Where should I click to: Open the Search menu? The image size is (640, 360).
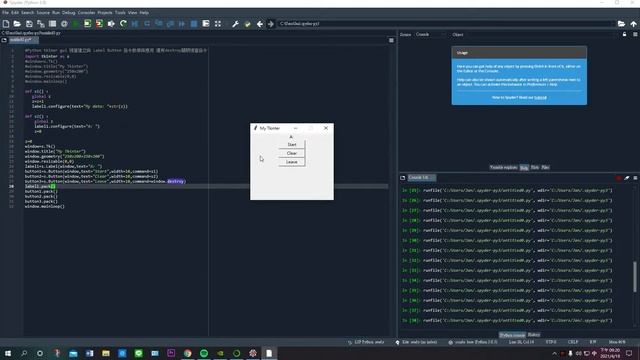pos(28,13)
